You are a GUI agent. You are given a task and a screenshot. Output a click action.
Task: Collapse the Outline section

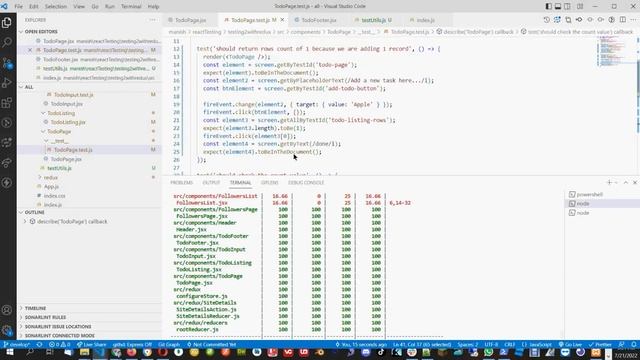34,212
